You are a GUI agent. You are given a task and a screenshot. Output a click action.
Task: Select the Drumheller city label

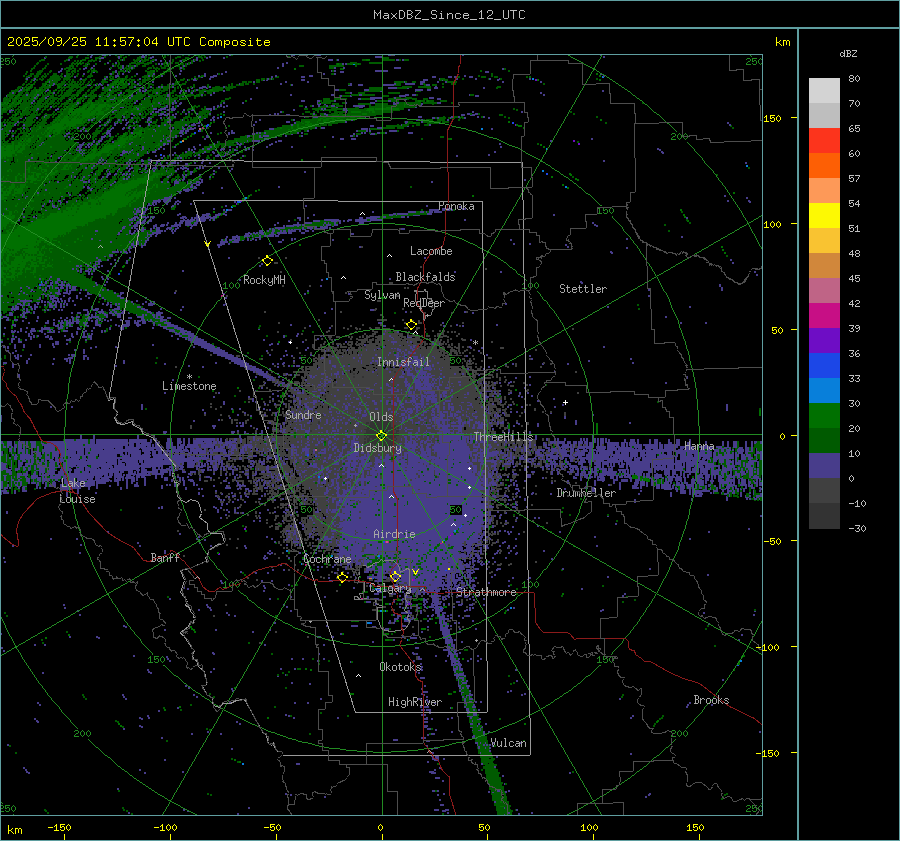coord(586,493)
